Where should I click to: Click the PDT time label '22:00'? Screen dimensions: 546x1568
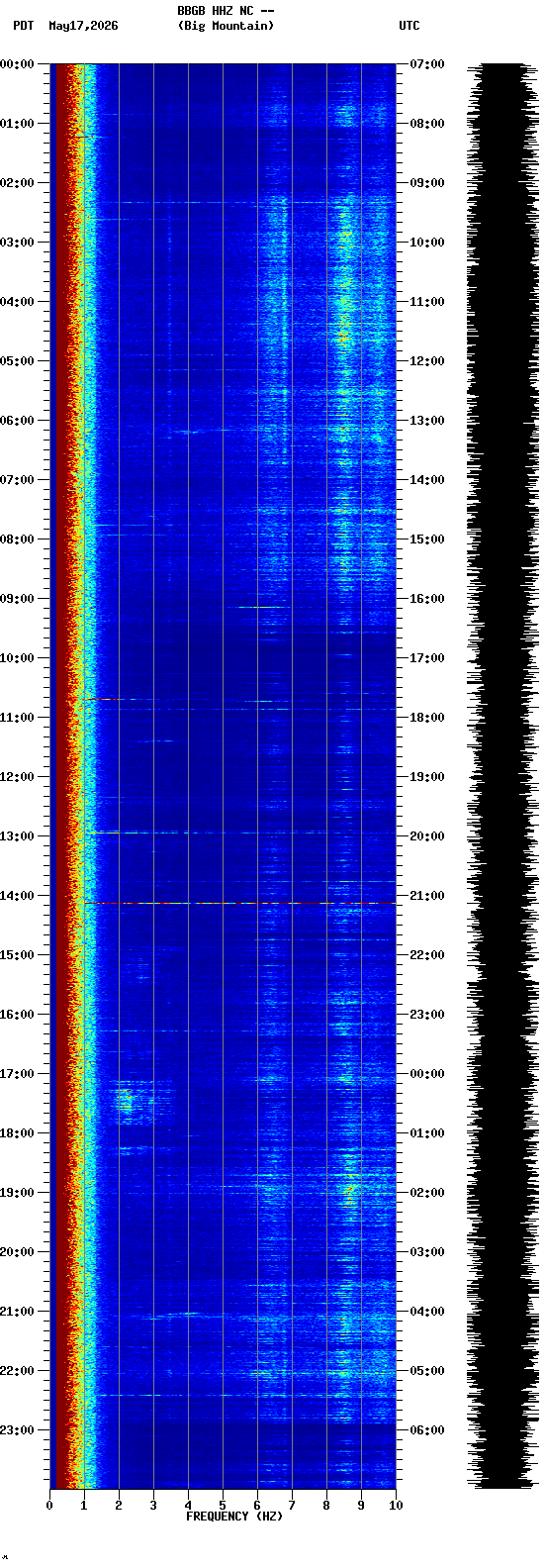coord(17,1371)
